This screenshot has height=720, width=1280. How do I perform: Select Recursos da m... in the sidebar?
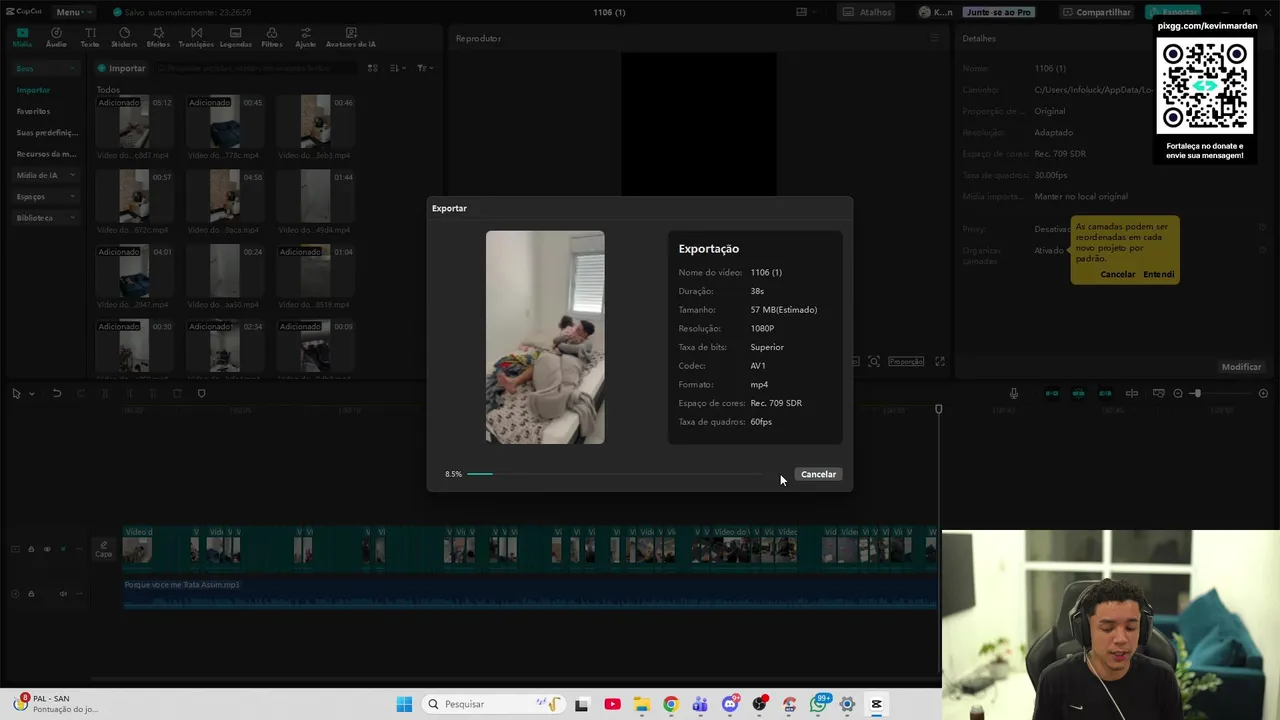click(46, 154)
